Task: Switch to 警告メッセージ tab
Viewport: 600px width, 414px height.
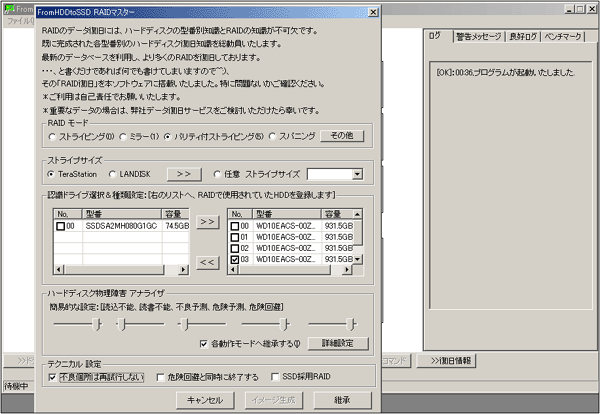Action: (479, 36)
